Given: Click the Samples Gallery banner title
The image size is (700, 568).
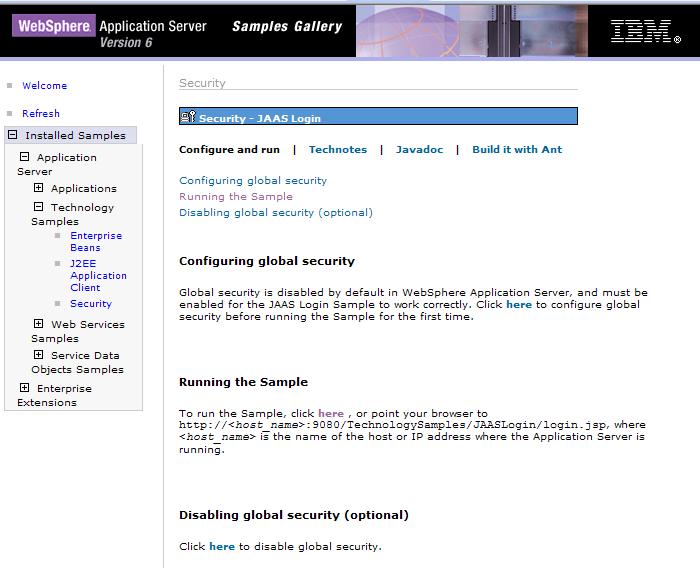Looking at the screenshot, I should tap(287, 26).
